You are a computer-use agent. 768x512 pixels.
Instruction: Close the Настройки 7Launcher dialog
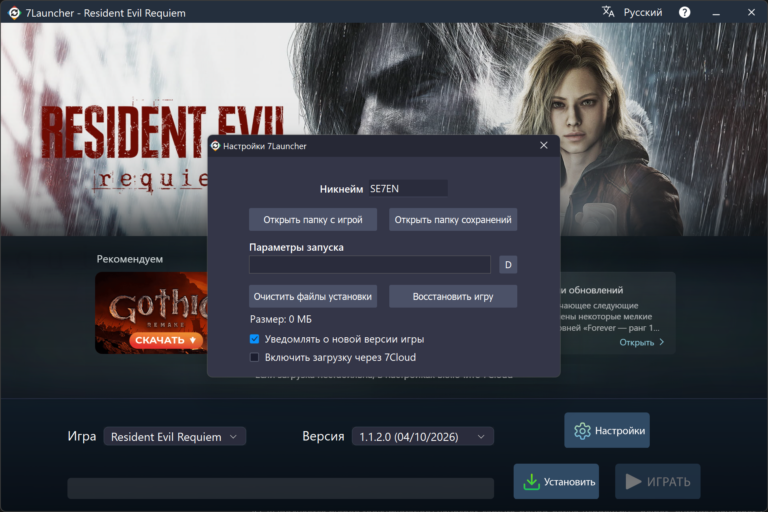coord(544,146)
